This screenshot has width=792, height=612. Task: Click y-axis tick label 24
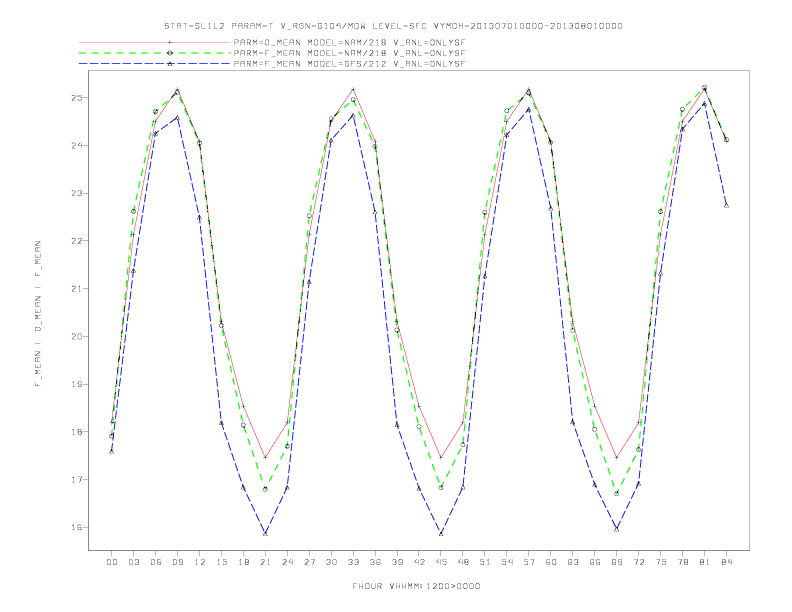tap(77, 145)
